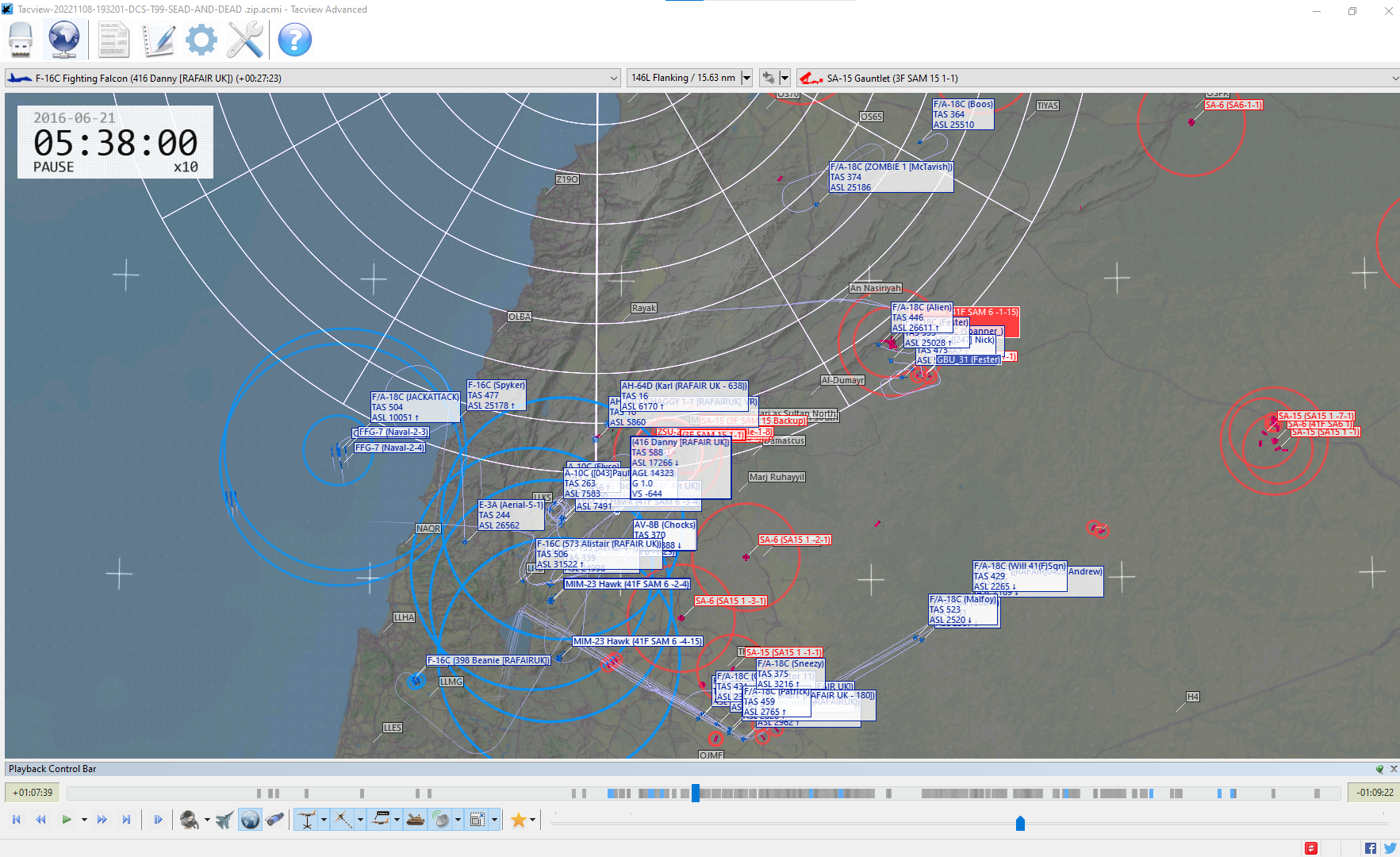
Task: Select the binoculars free camera icon
Action: point(274,820)
